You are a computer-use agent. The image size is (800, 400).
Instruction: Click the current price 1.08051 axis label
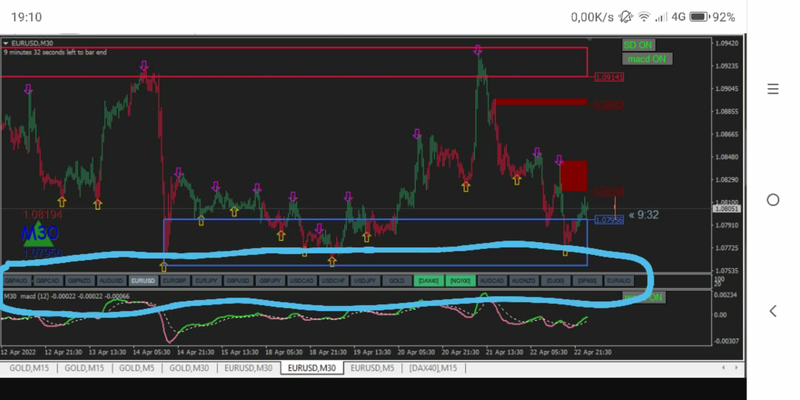point(728,209)
